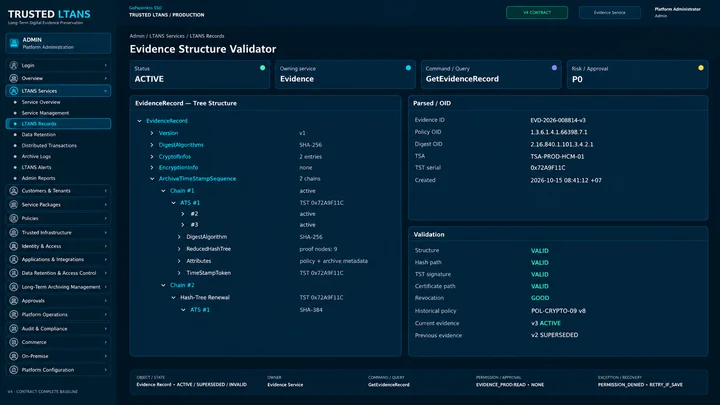The height and width of the screenshot is (405, 720).
Task: Click the Admin breadcrumb link
Action: pyautogui.click(x=137, y=36)
